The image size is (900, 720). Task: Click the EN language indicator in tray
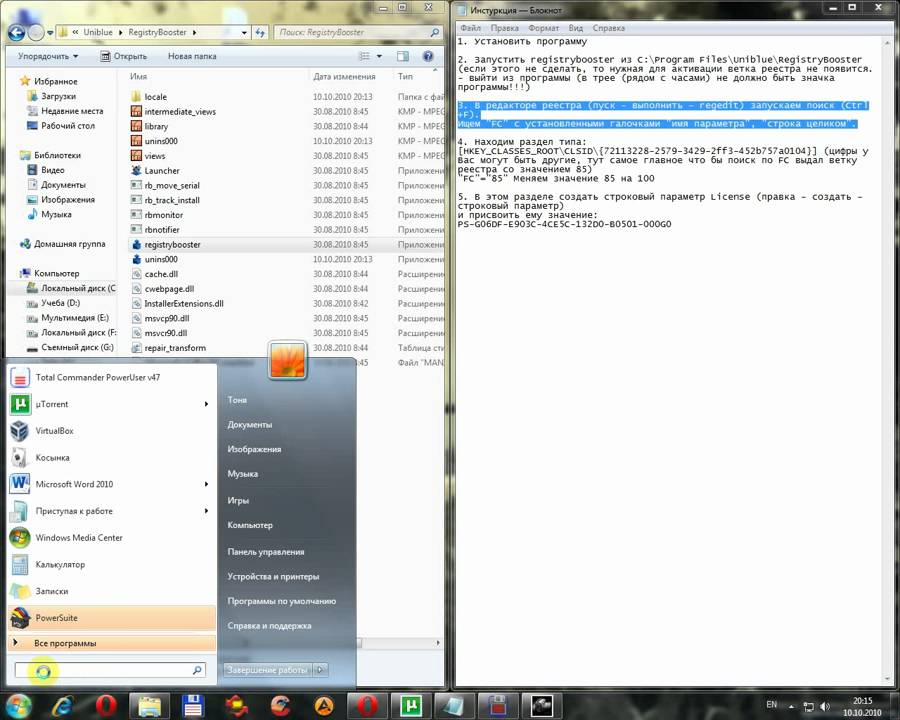click(771, 704)
